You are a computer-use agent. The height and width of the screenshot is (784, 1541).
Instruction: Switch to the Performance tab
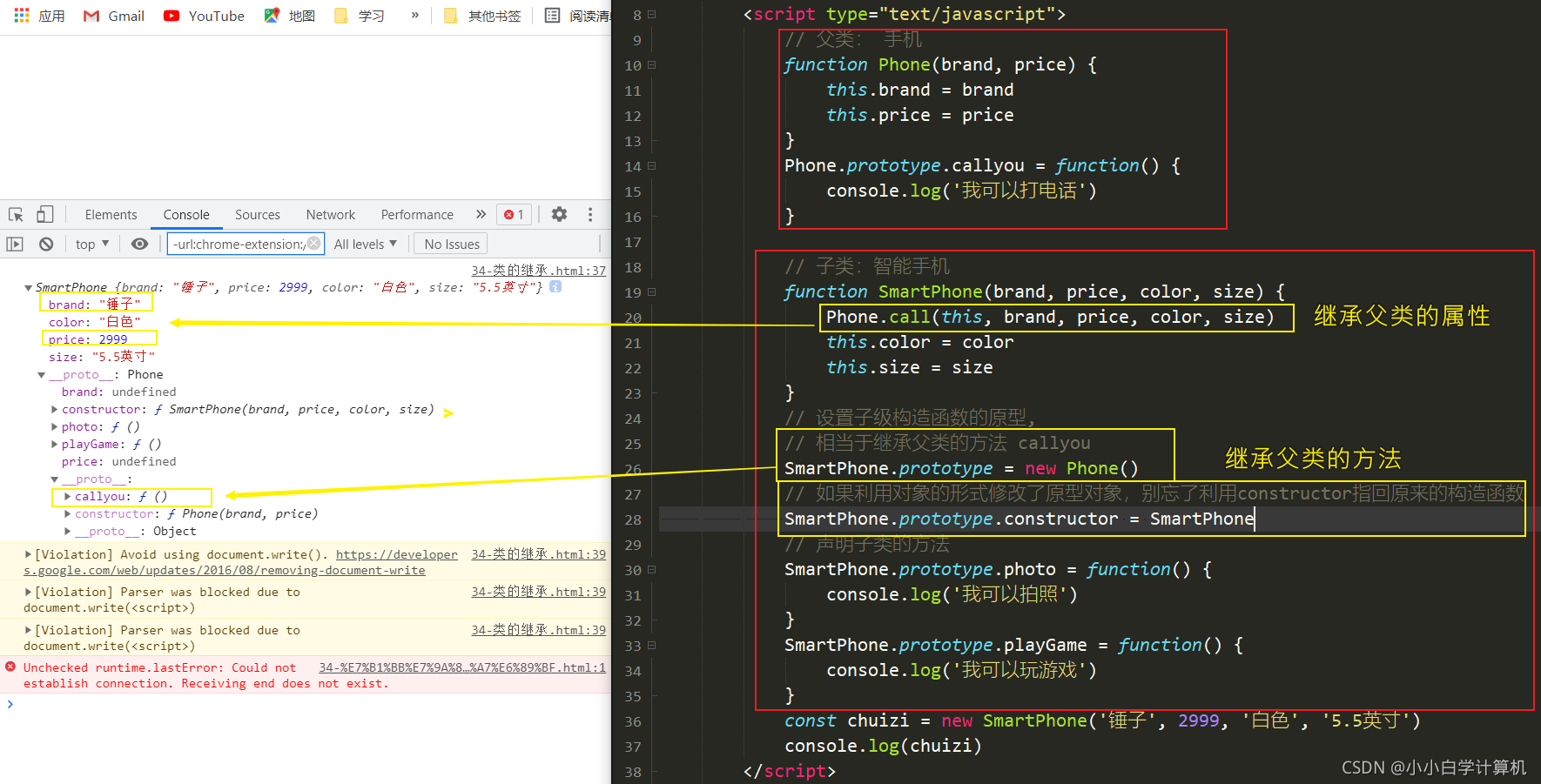pyautogui.click(x=417, y=215)
